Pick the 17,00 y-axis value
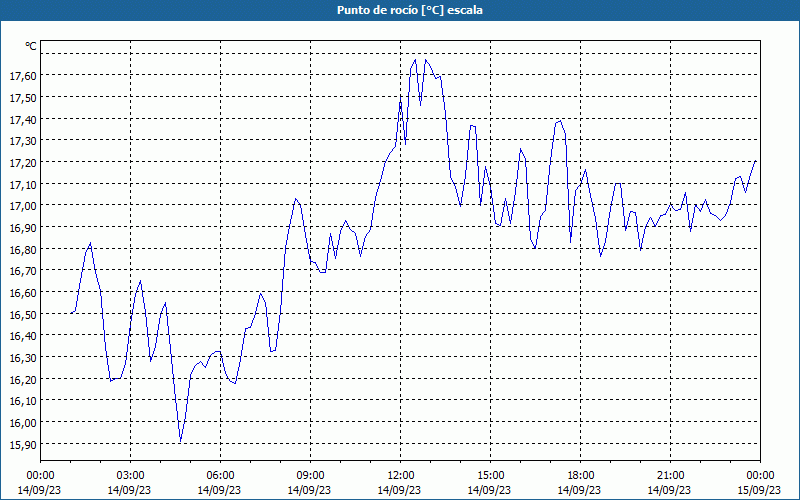Viewport: 800px width, 500px height. (x=23, y=206)
